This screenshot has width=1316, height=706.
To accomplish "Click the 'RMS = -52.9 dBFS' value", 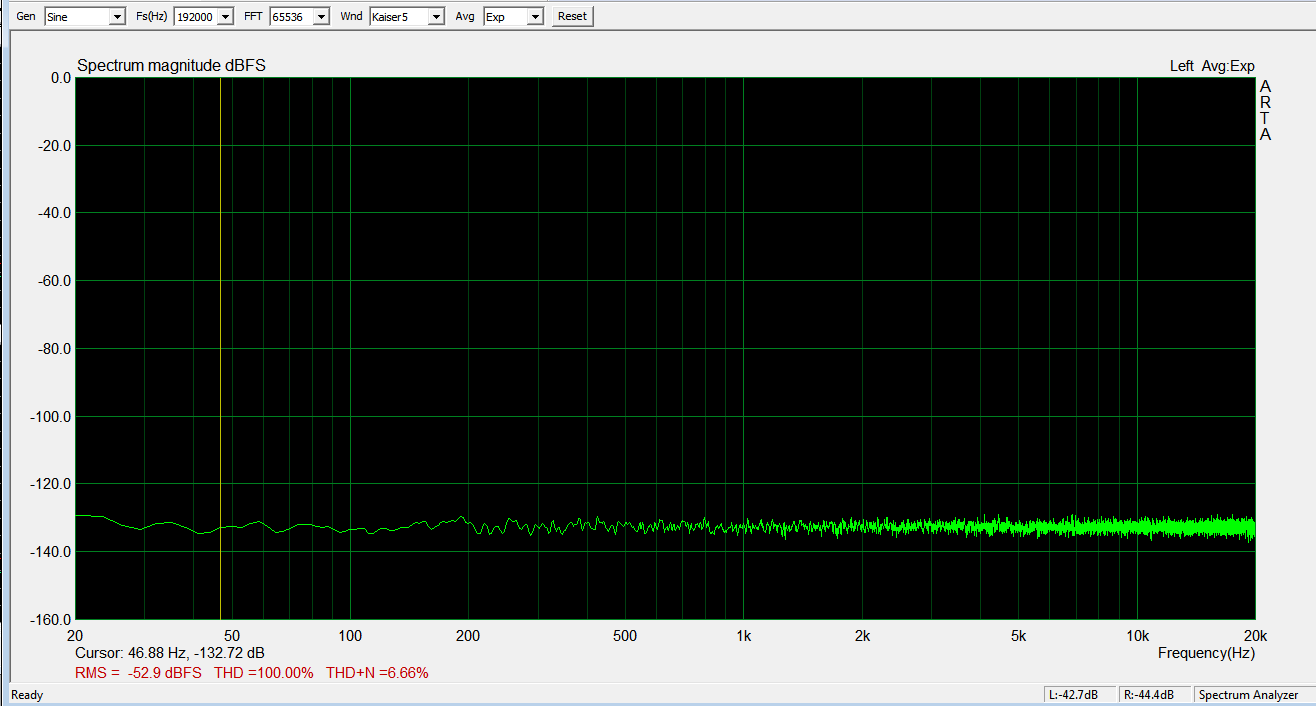I will point(138,673).
